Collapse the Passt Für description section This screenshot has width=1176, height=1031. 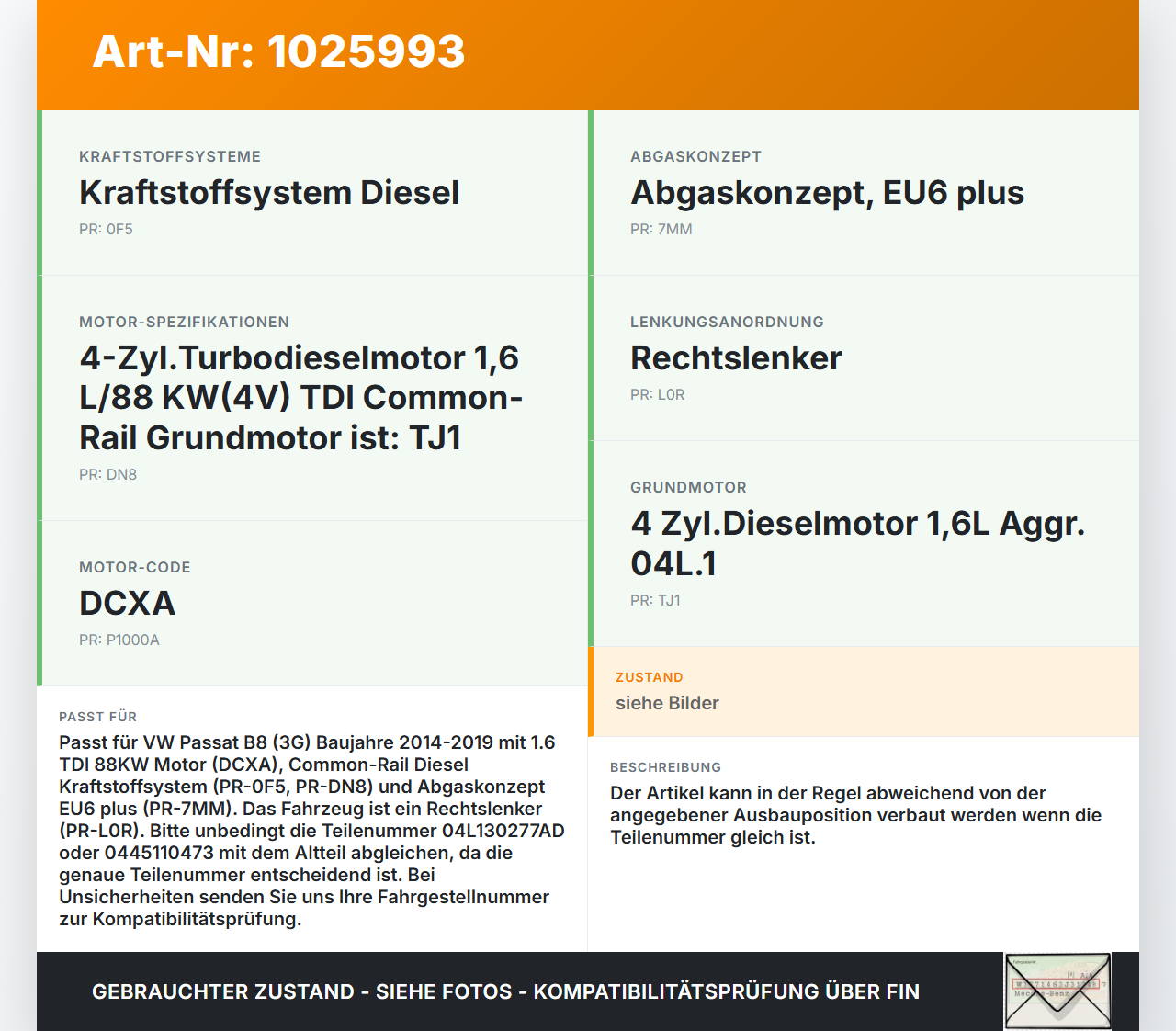tap(312, 818)
